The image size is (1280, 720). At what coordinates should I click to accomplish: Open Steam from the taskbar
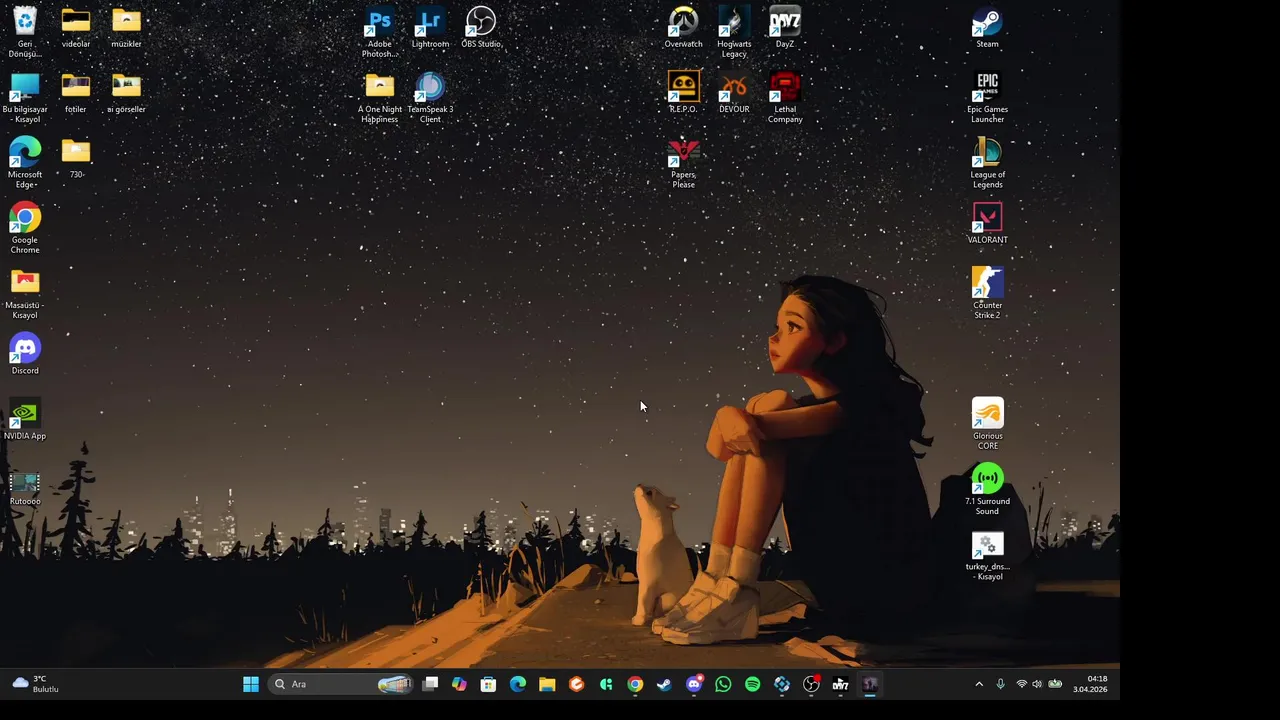(x=664, y=684)
